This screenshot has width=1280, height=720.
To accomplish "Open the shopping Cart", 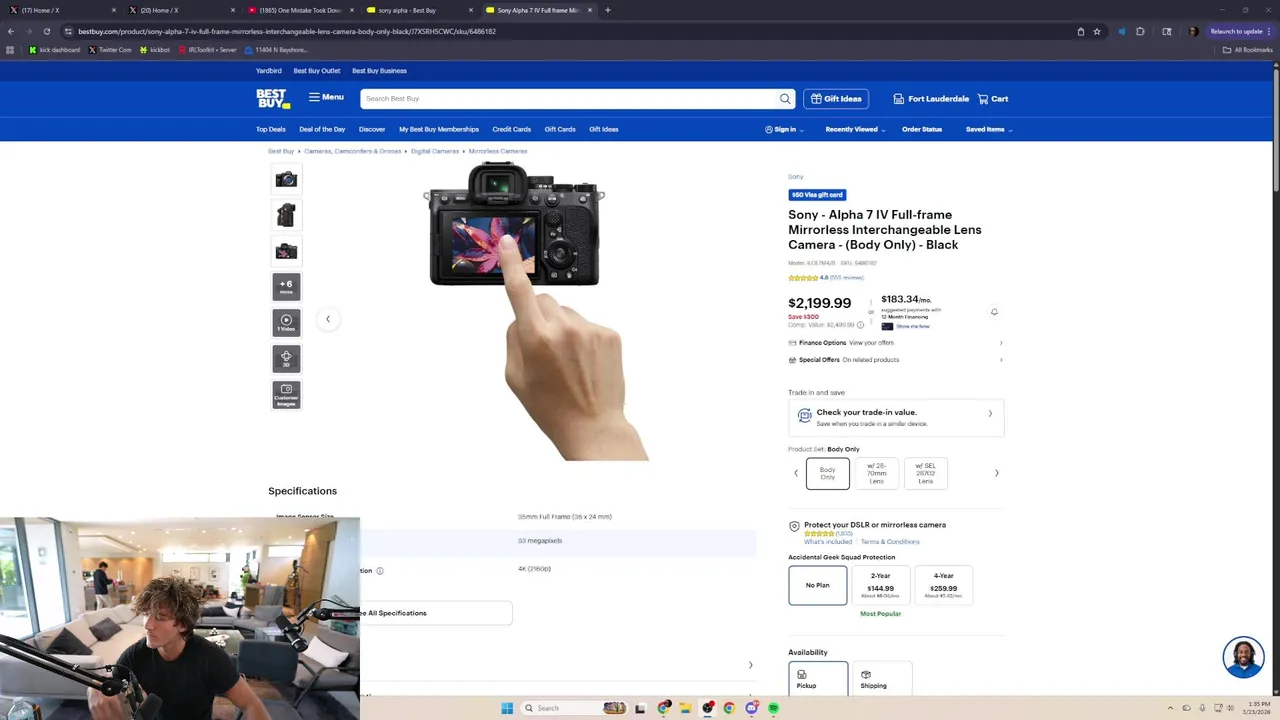I will pyautogui.click(x=993, y=99).
